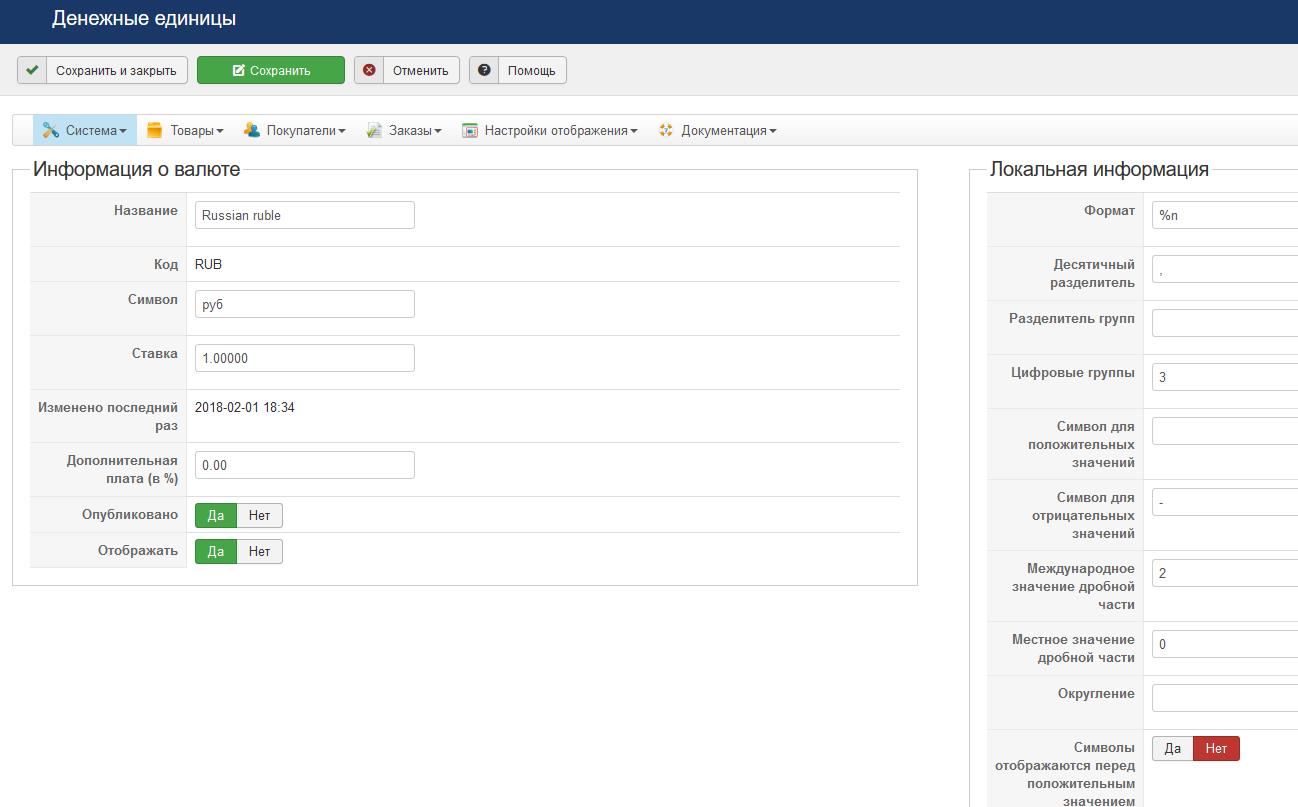This screenshot has width=1298, height=807.
Task: Set Отображать to Нет
Action: (x=260, y=551)
